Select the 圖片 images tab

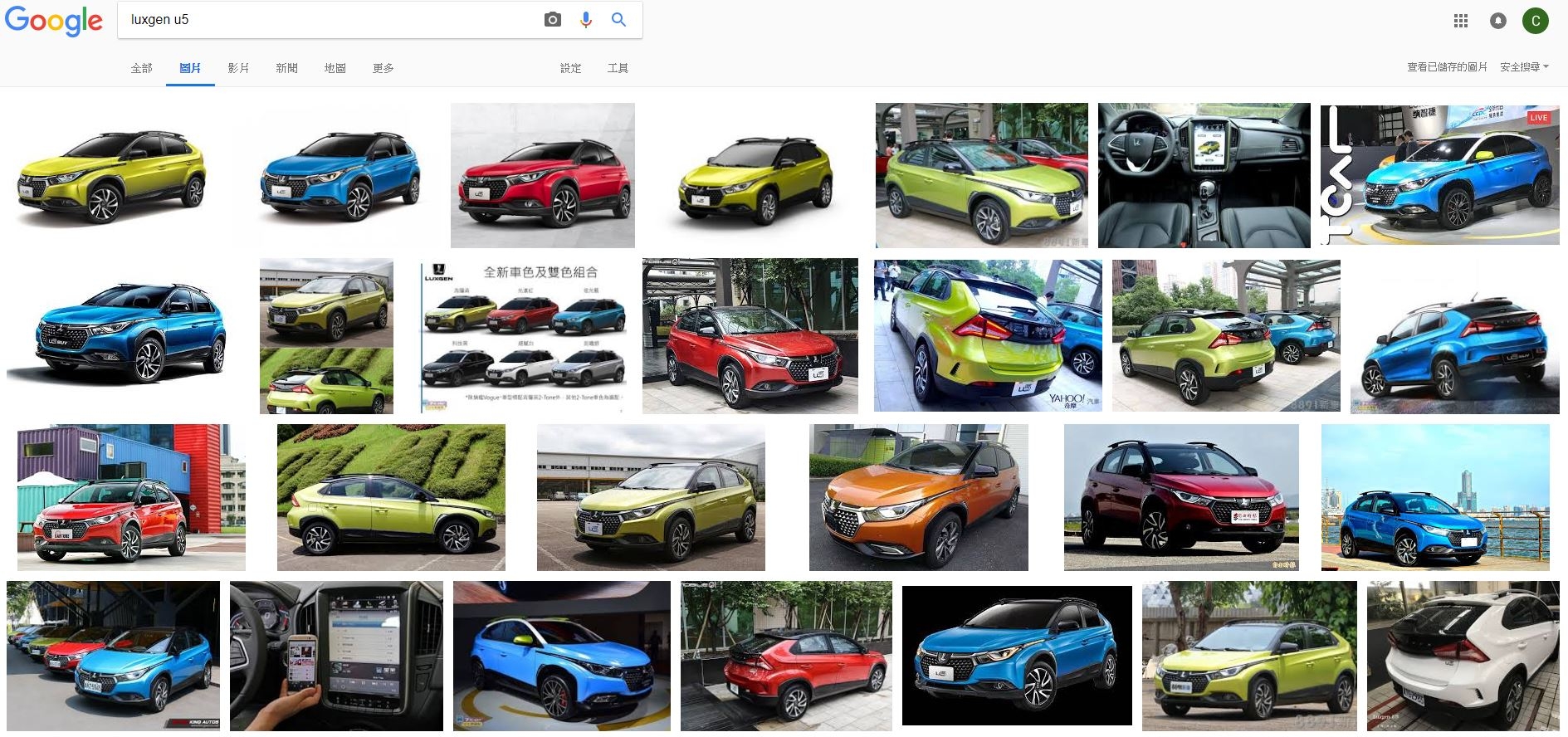pyautogui.click(x=190, y=68)
